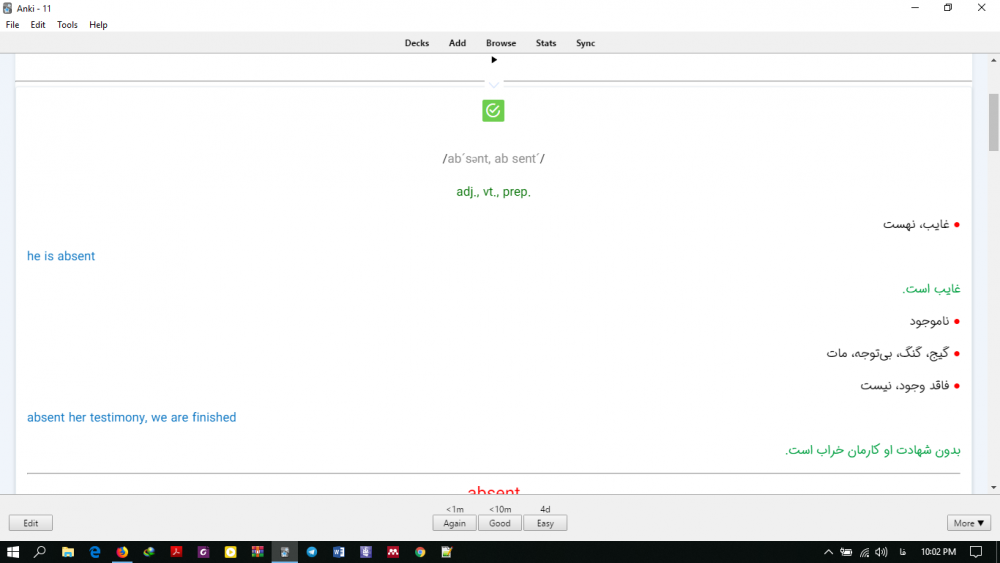Viewport: 1000px width, 563px height.
Task: Open the File menu
Action: click(x=13, y=25)
